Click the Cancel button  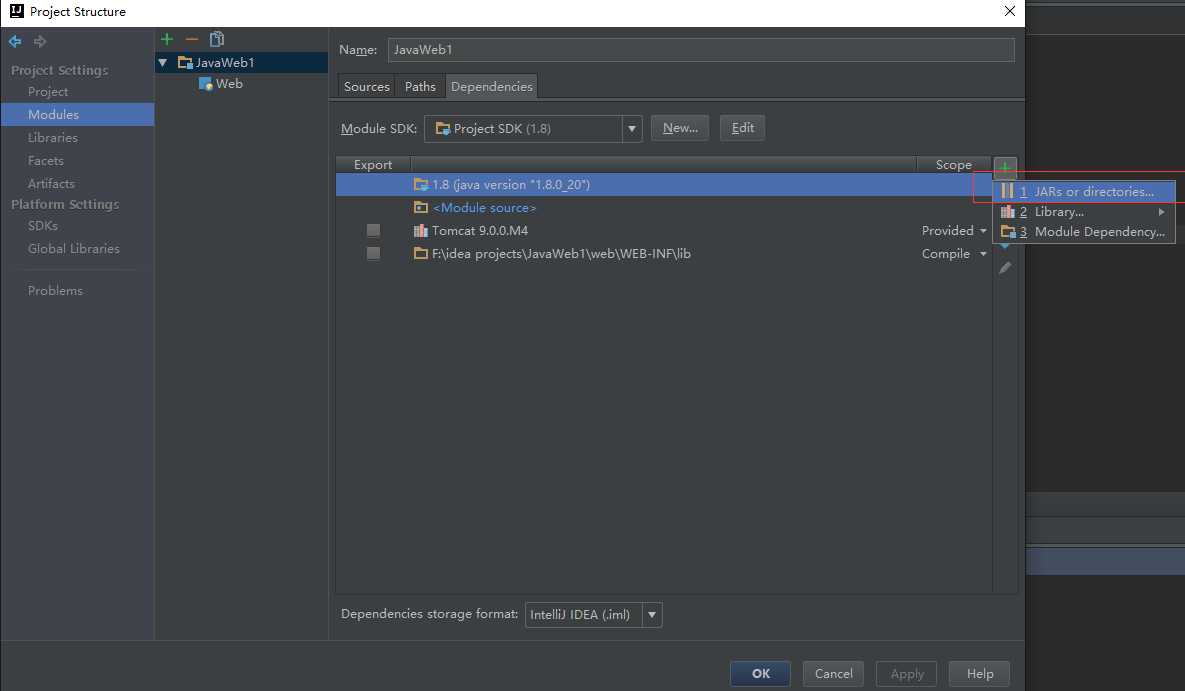834,674
